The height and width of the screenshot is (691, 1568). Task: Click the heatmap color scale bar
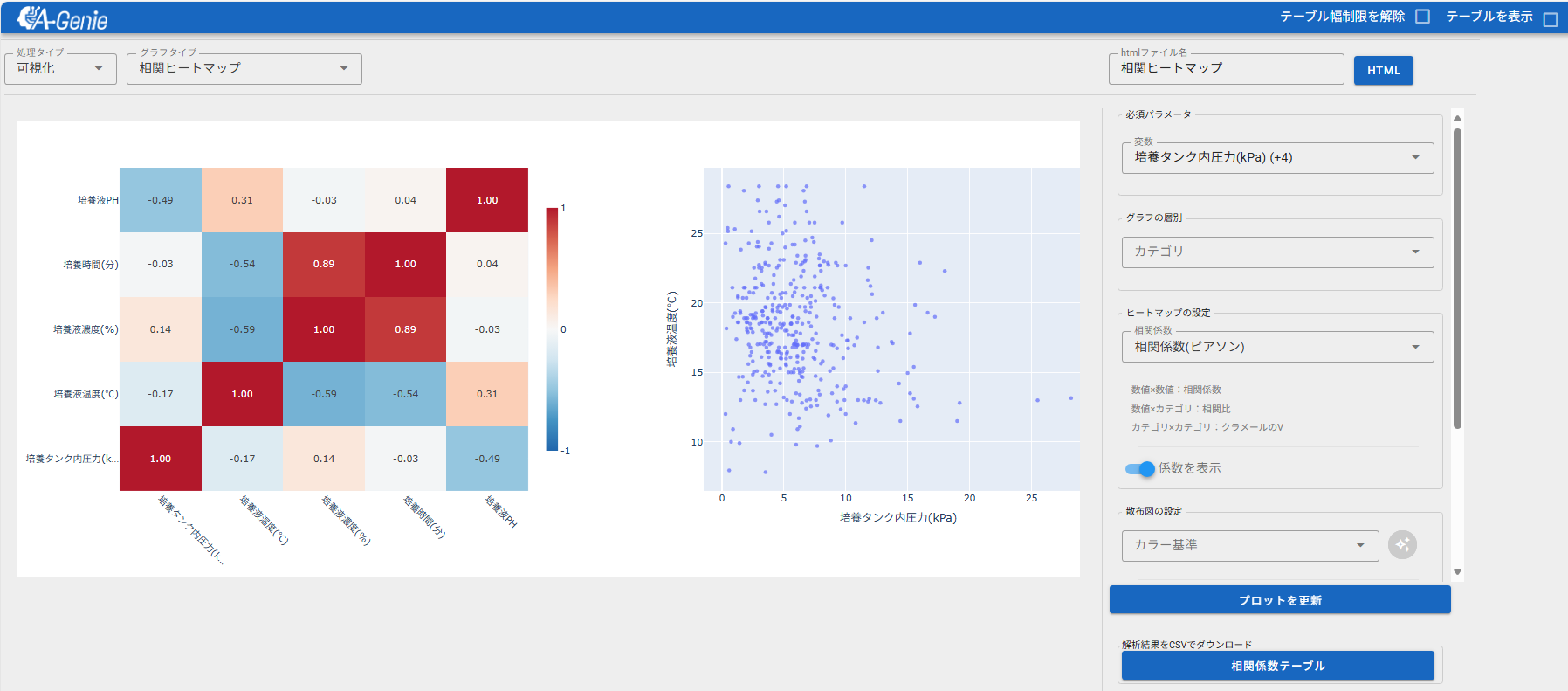click(x=552, y=329)
